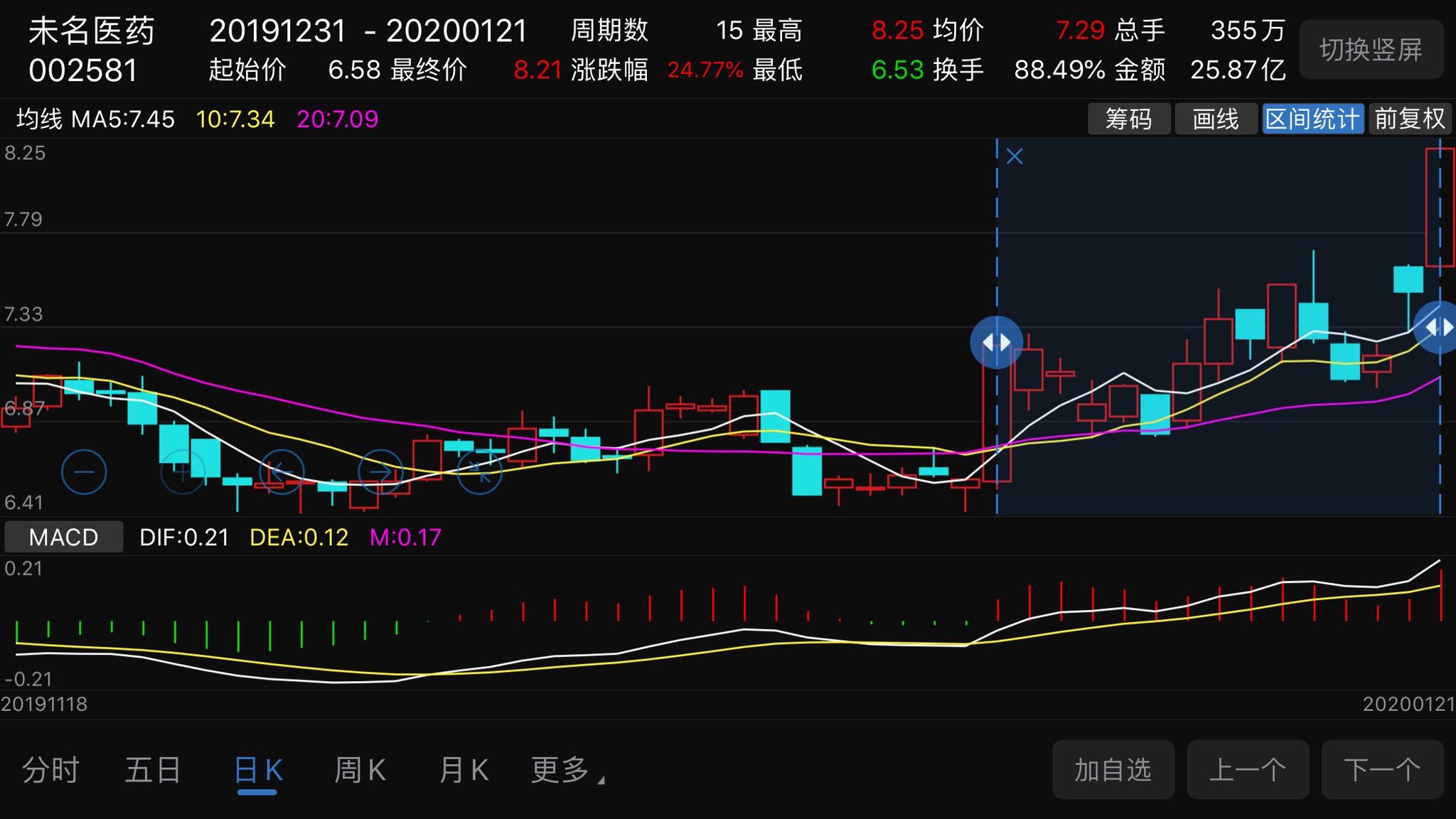The height and width of the screenshot is (819, 1456).
Task: Tap the left arrow pan circle icon
Action: tap(282, 472)
